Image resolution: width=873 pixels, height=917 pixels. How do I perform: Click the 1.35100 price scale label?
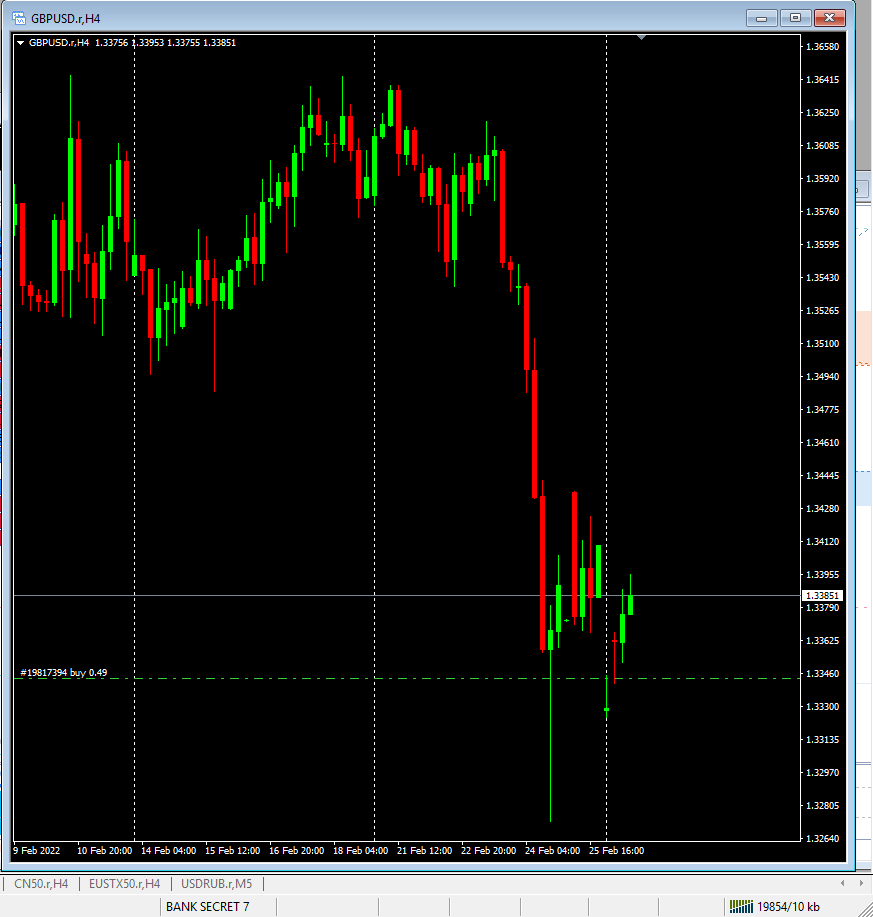[822, 344]
